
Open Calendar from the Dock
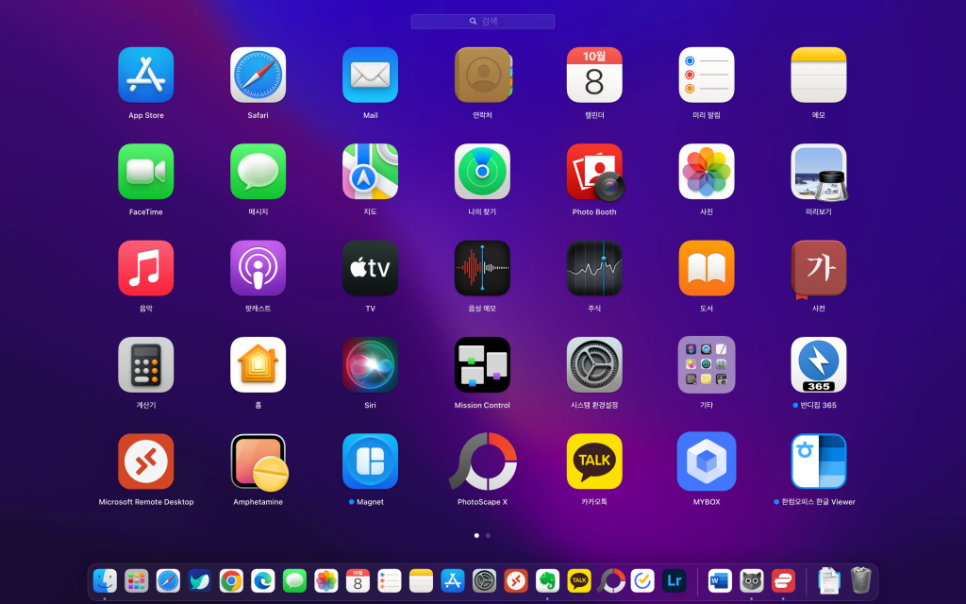(358, 581)
